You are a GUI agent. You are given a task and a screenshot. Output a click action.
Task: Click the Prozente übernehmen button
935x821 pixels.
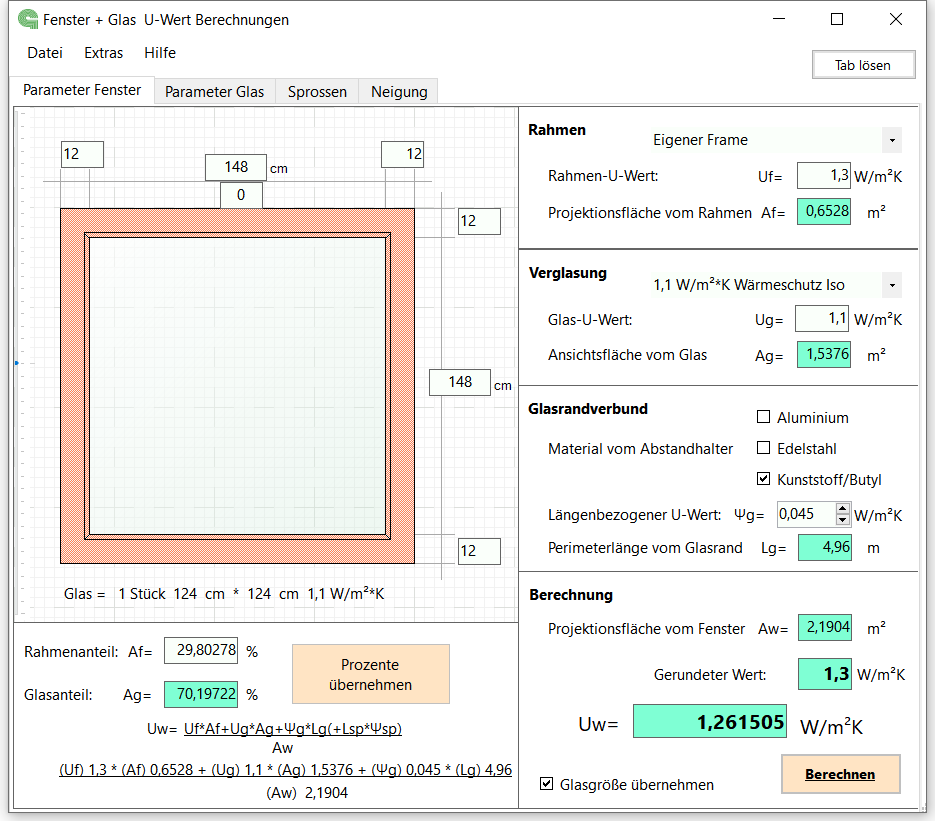370,674
